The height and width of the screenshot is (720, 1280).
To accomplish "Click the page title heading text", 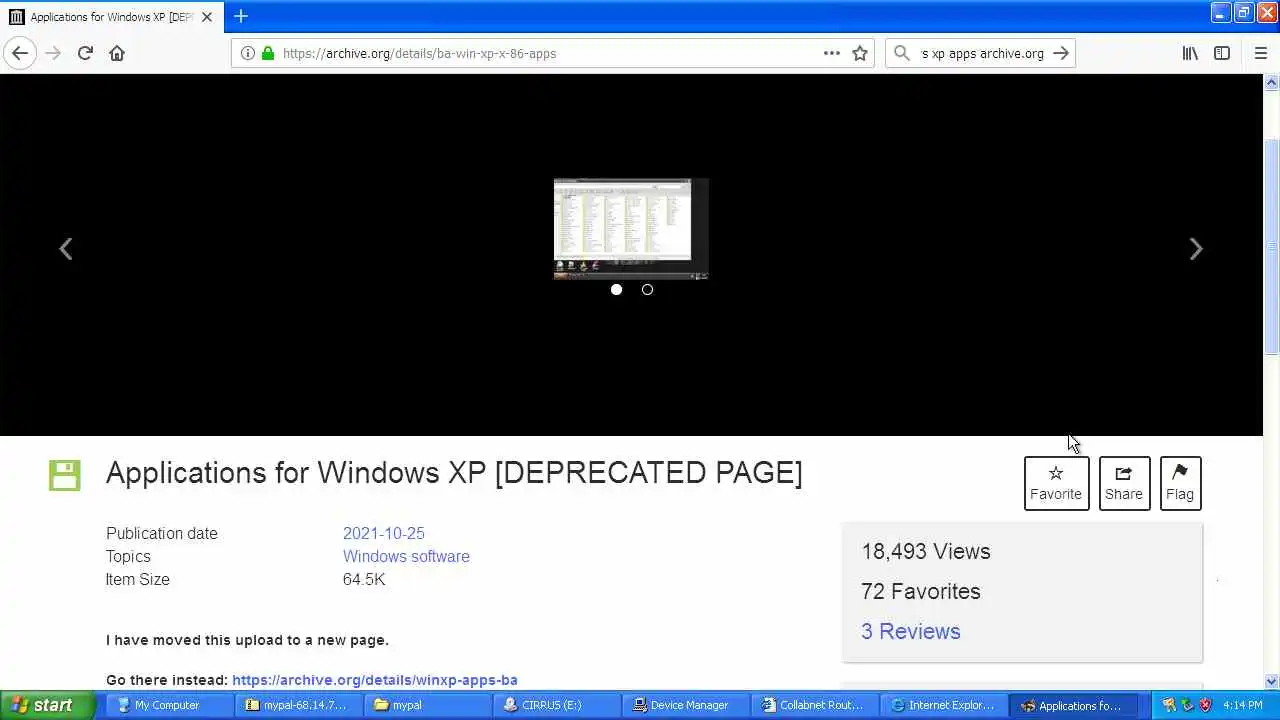I will 454,472.
